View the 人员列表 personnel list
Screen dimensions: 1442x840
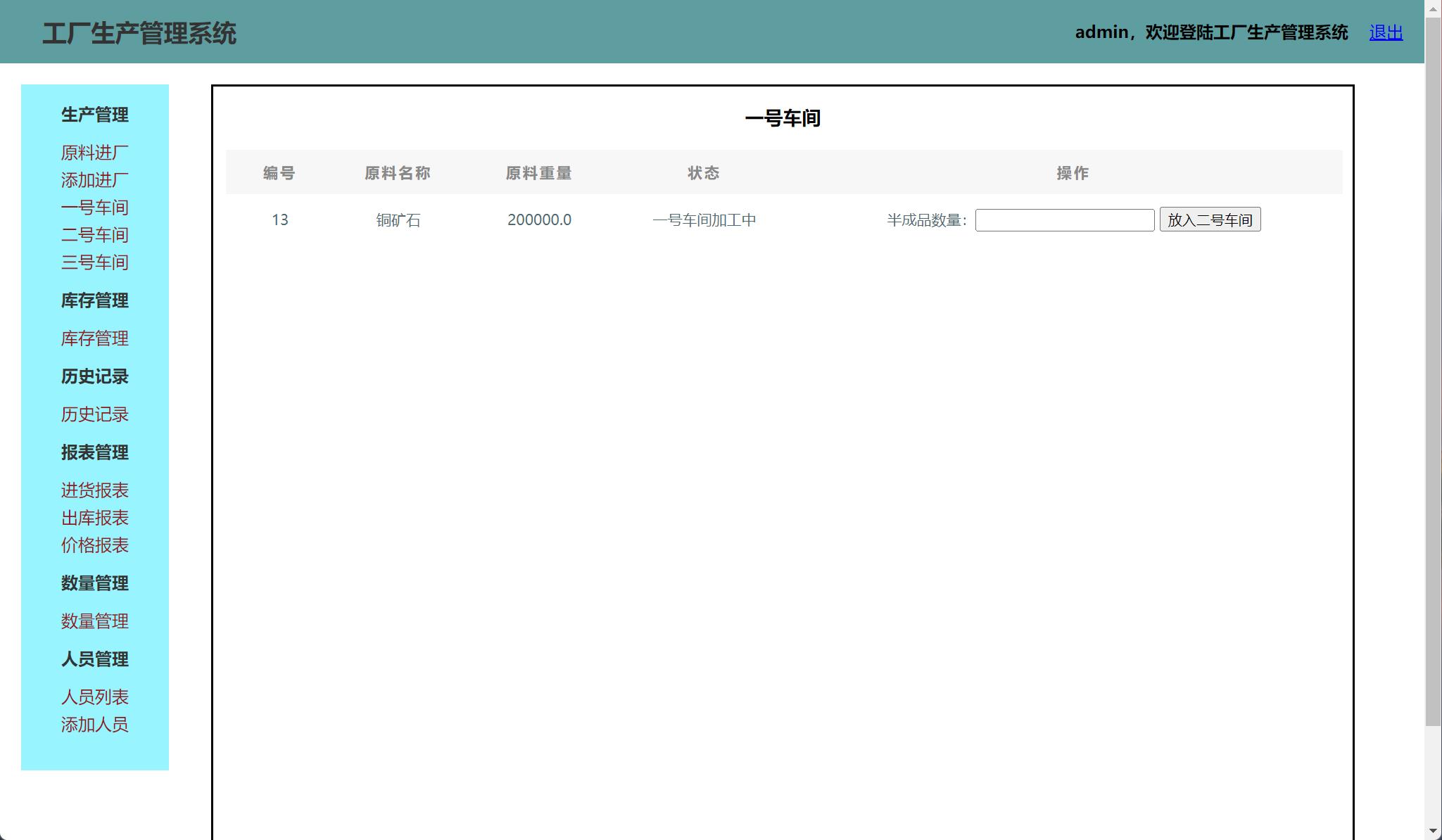95,696
